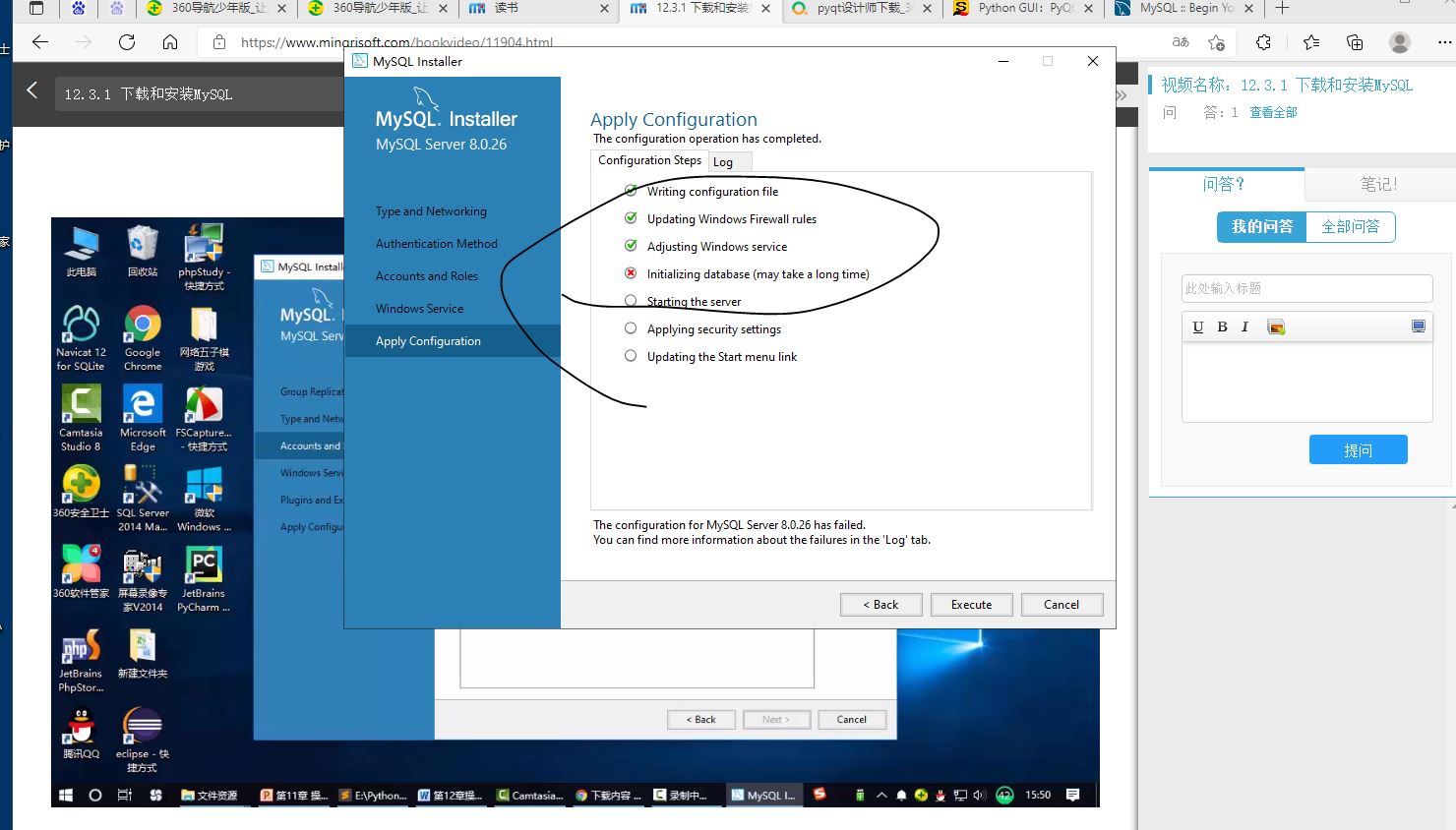The width and height of the screenshot is (1456, 830).
Task: Open the 网络五子棋游戏 folder icon
Action: click(204, 337)
